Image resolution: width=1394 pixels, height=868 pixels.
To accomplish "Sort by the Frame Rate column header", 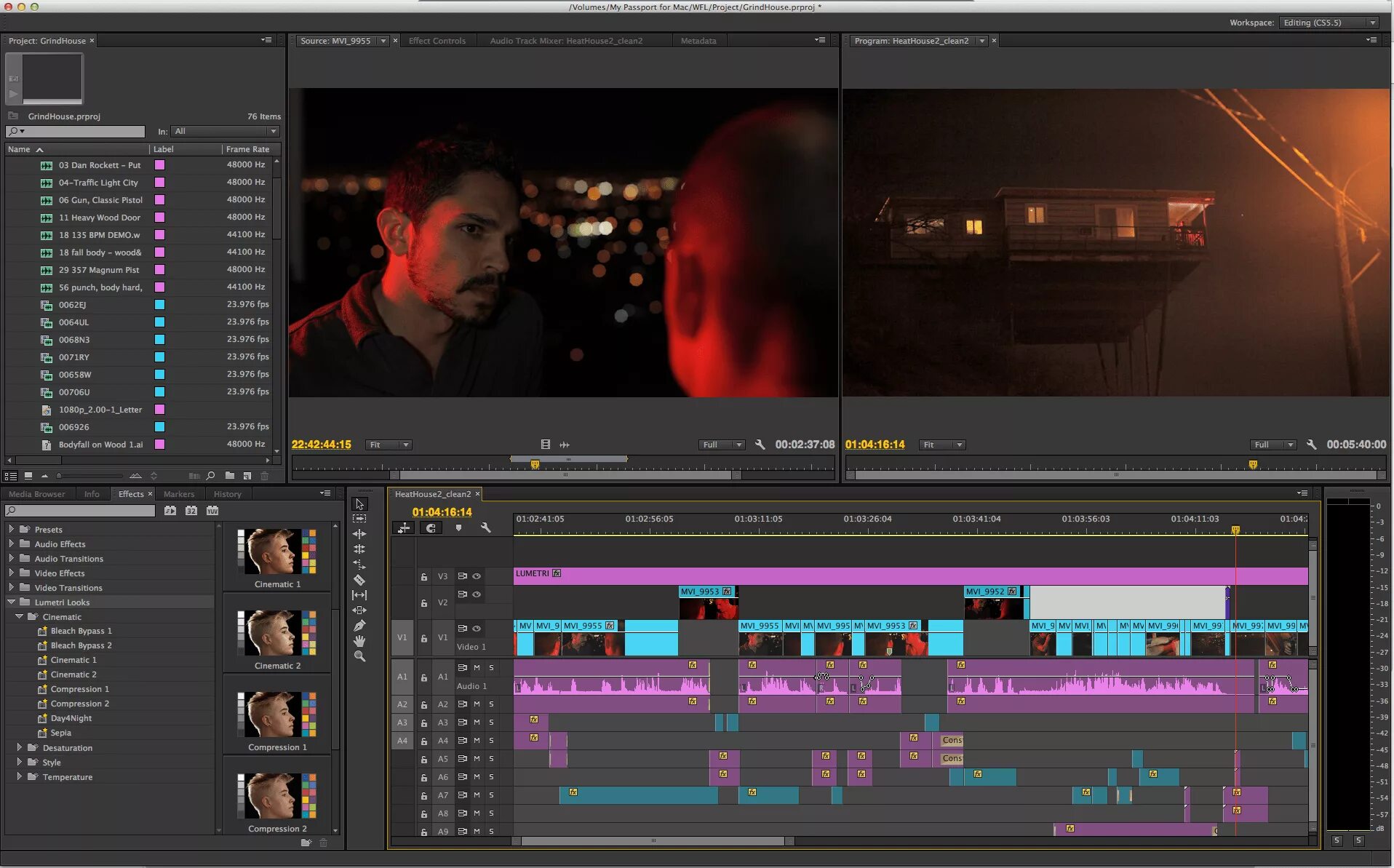I will [247, 149].
